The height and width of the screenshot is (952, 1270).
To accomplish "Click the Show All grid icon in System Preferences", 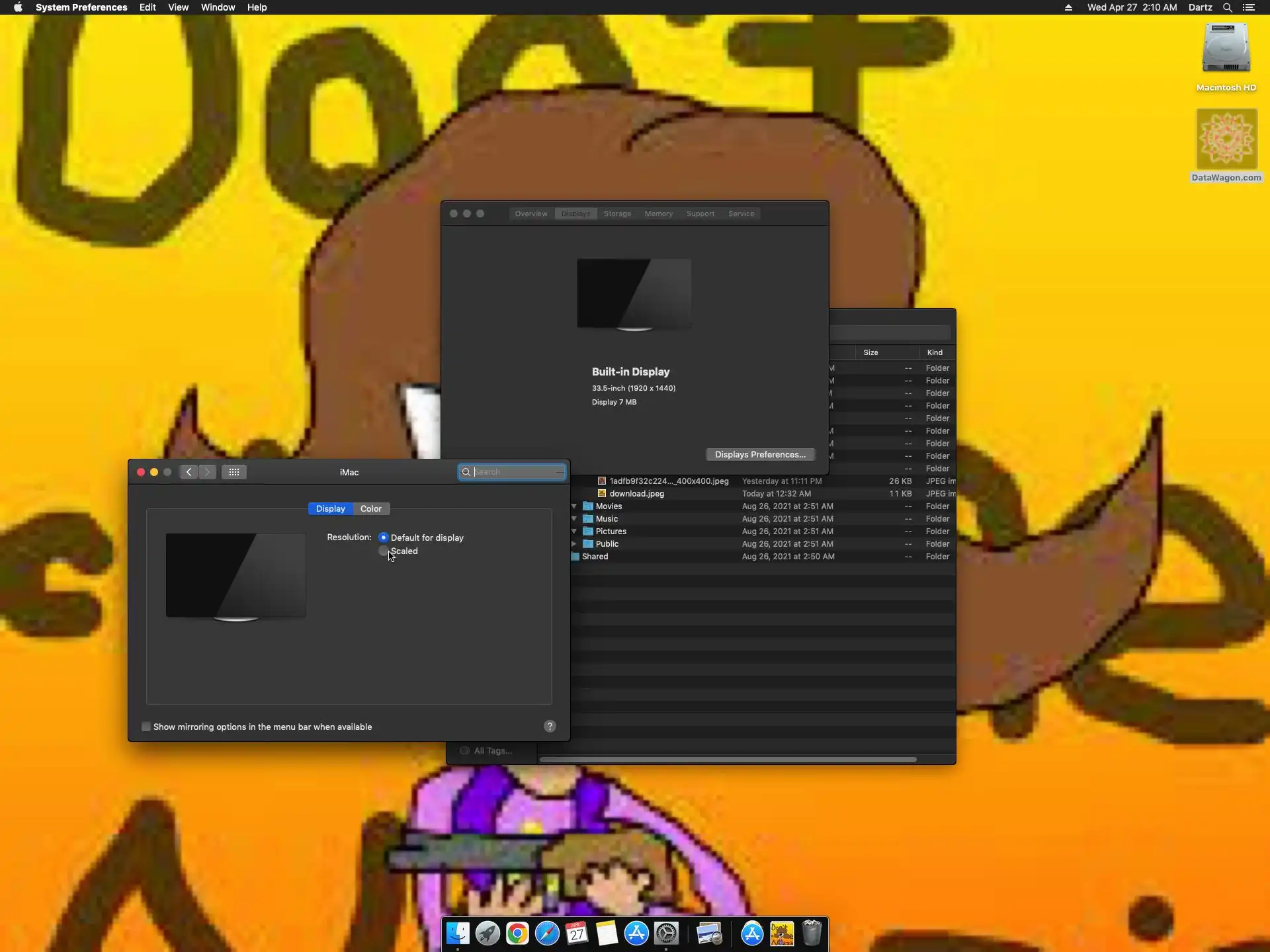I will coord(234,472).
